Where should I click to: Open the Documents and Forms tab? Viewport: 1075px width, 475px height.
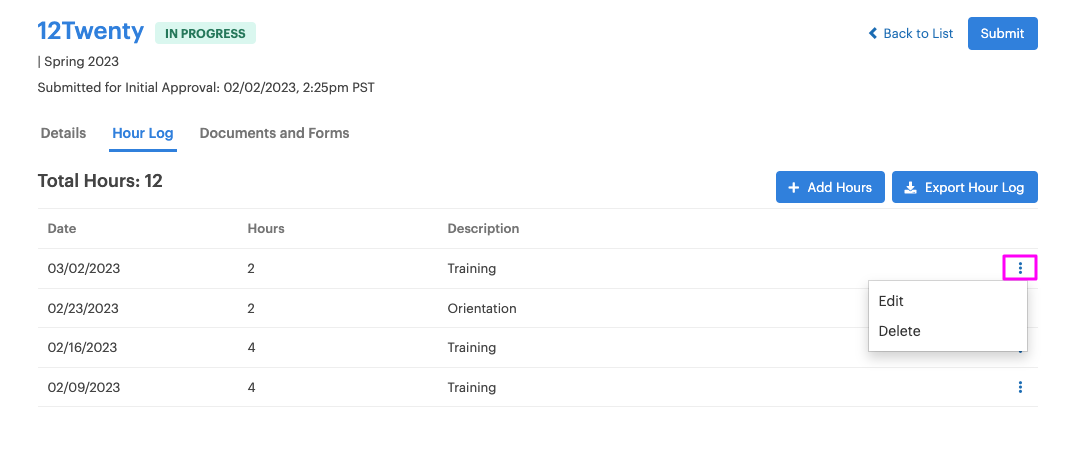(274, 133)
